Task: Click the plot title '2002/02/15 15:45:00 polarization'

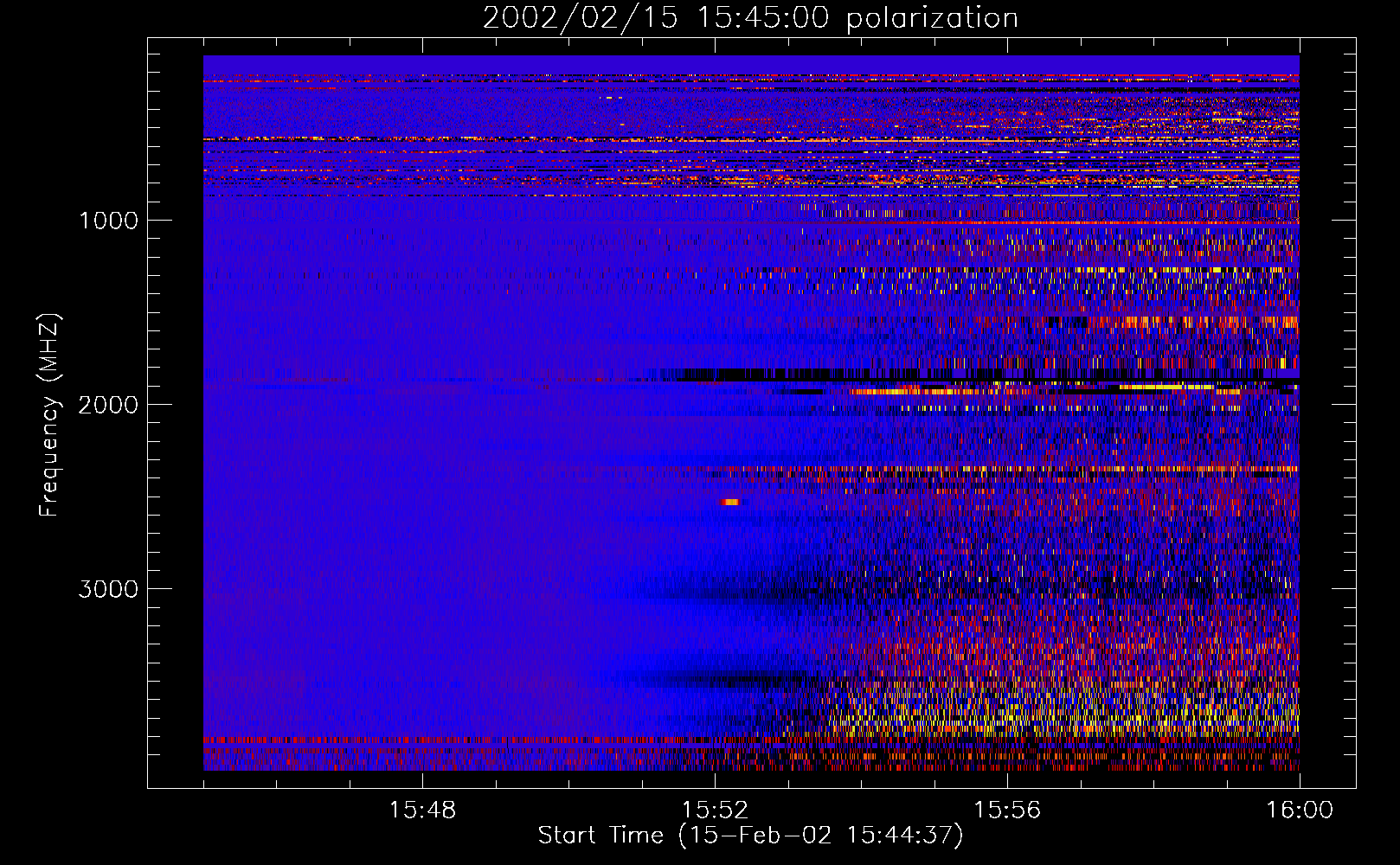Action: pos(750,18)
